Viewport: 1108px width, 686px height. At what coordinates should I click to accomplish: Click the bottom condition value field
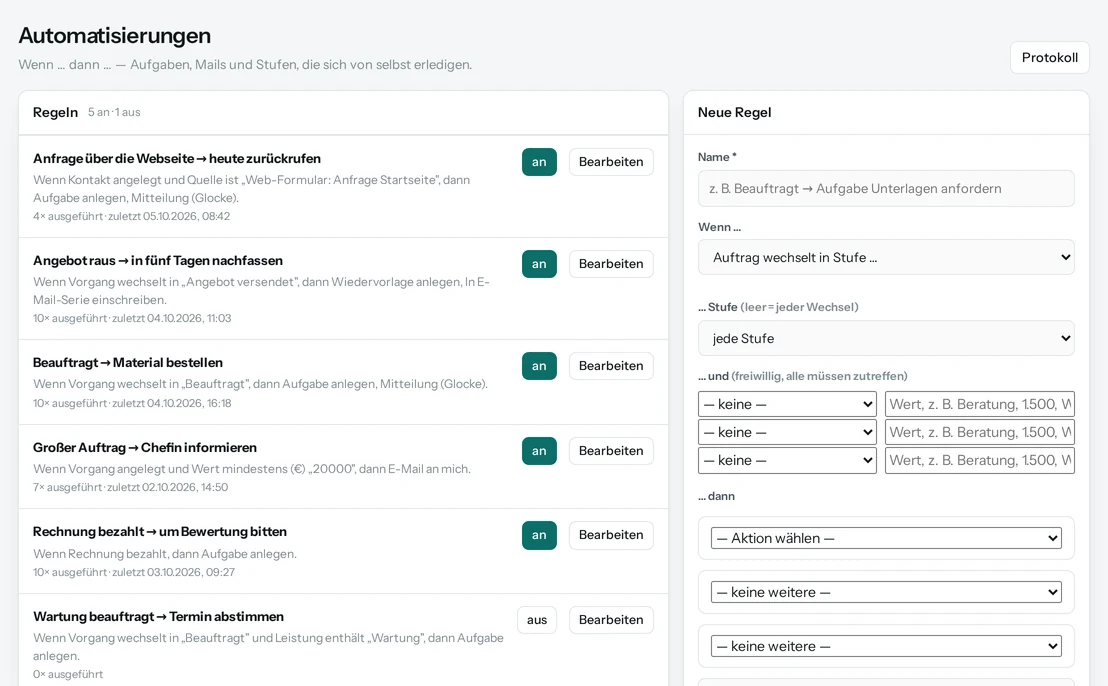point(979,461)
